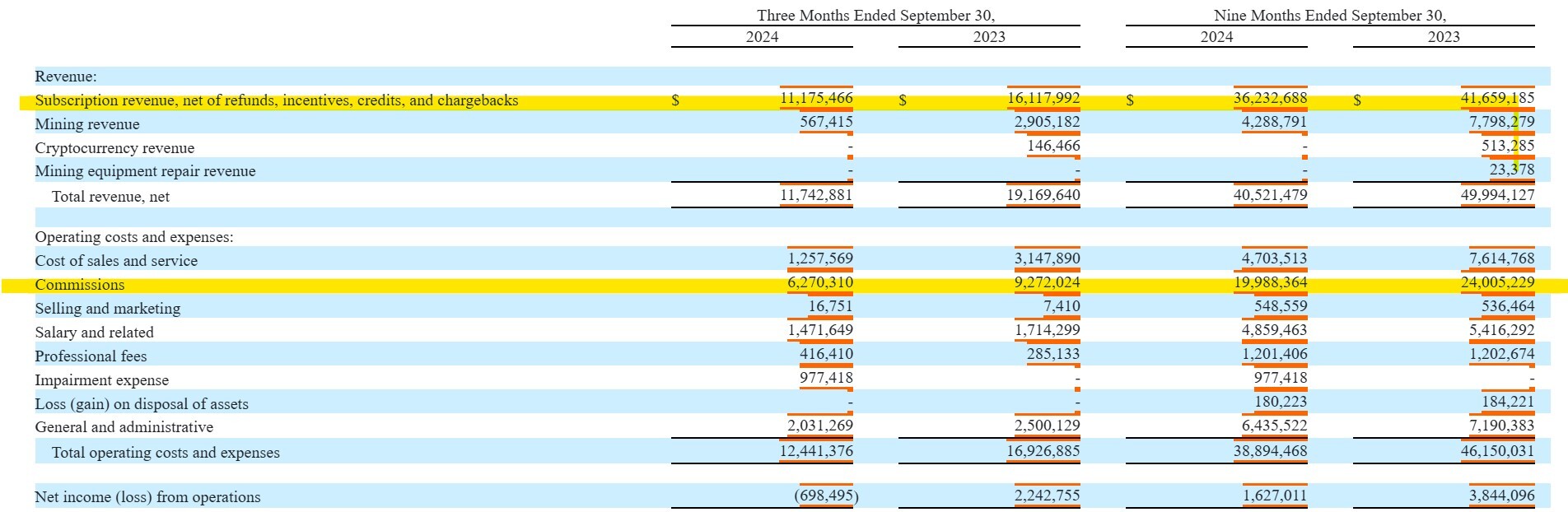Select the 2,905,182 mining revenue value

[1047, 122]
